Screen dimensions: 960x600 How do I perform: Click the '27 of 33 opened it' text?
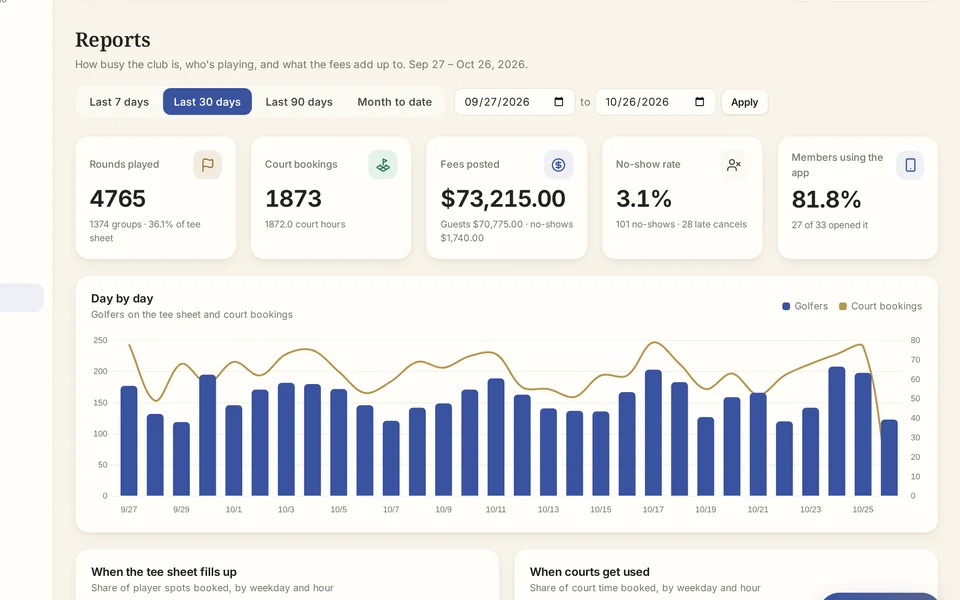pos(830,225)
